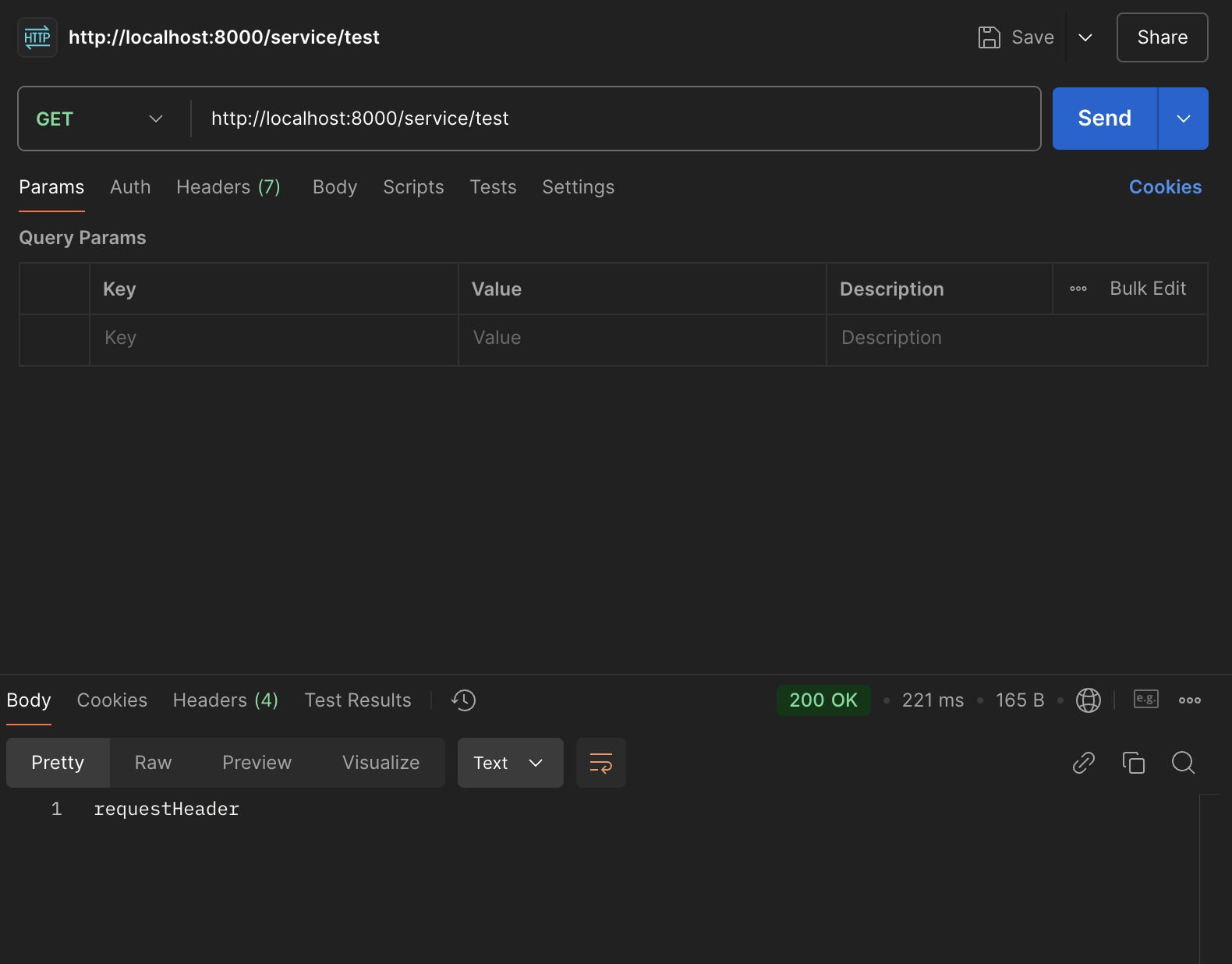Copy response body to clipboard

pyautogui.click(x=1134, y=763)
